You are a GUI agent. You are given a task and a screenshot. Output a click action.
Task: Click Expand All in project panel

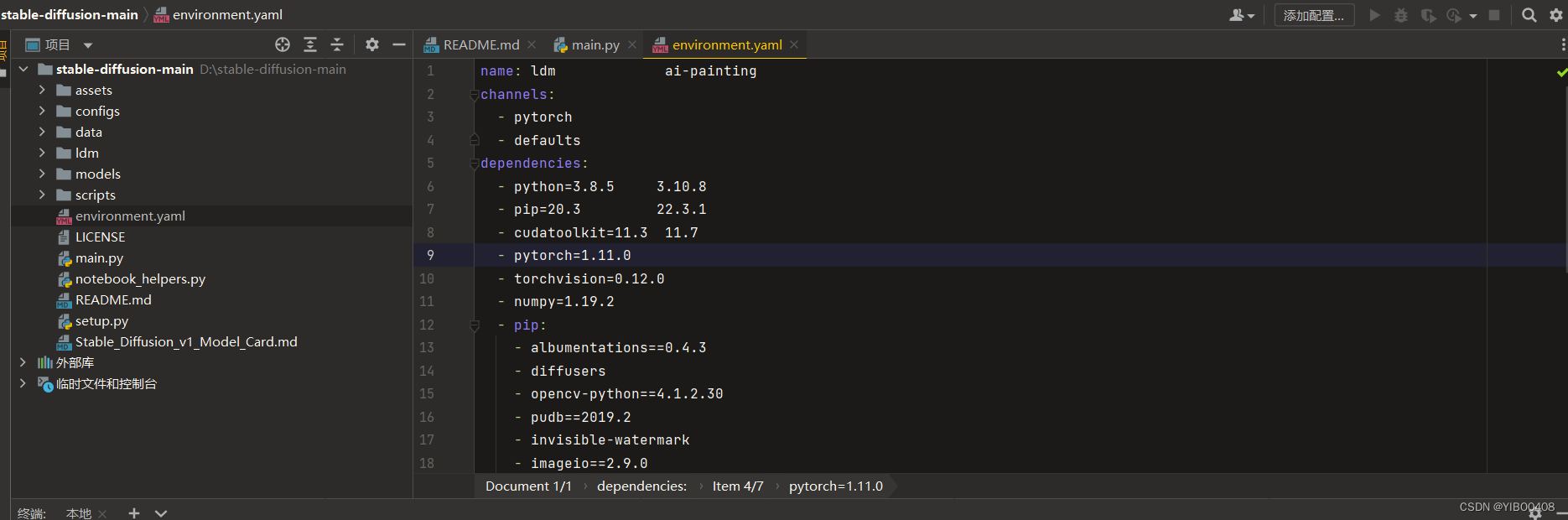310,44
